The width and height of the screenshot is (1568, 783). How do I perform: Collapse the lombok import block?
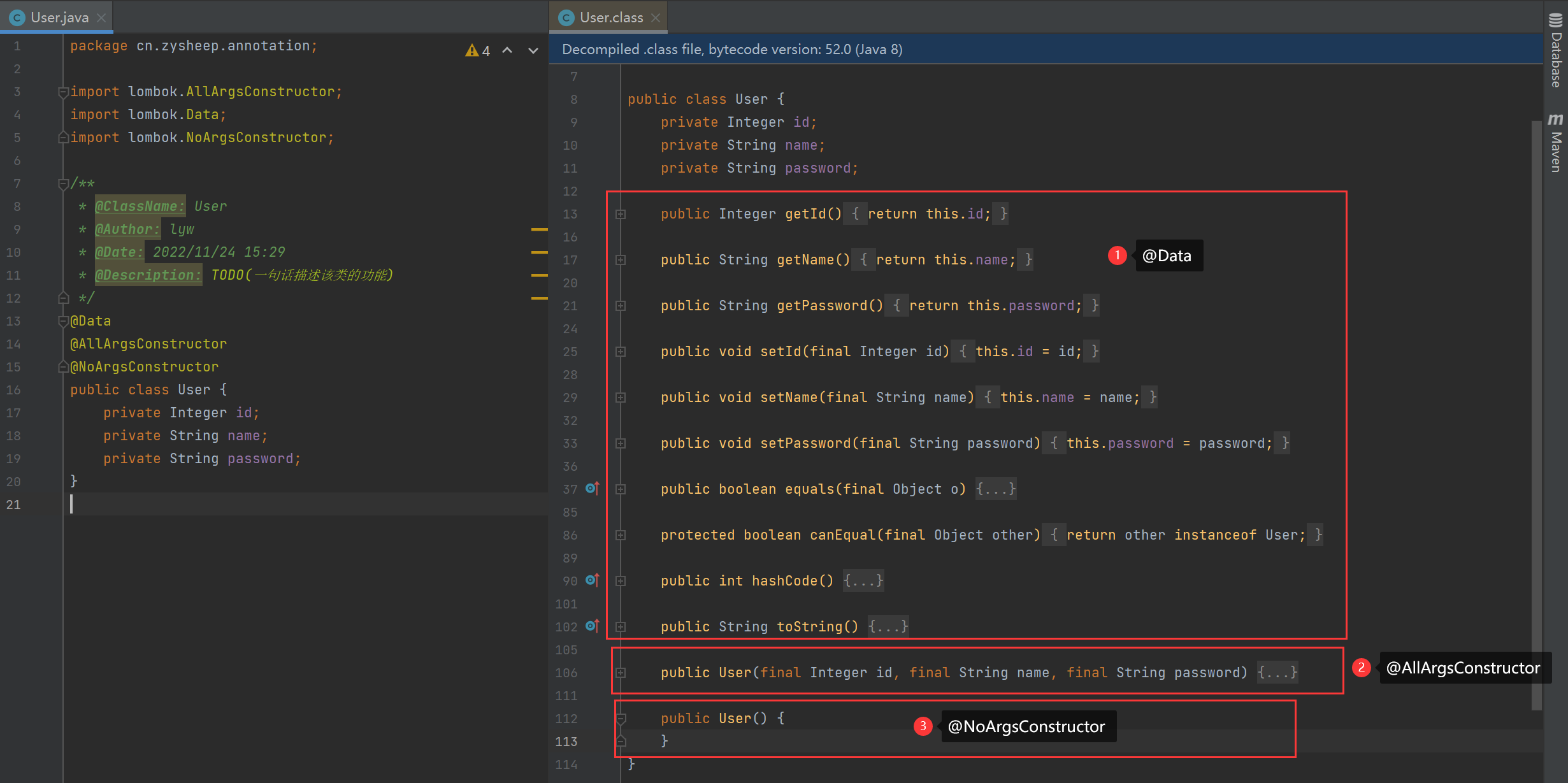click(62, 92)
